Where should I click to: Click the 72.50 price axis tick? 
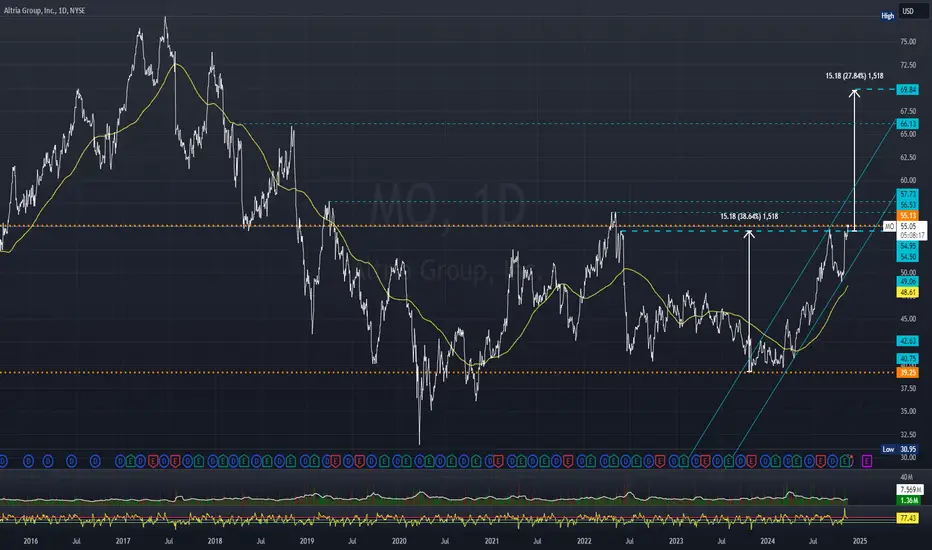click(x=908, y=65)
